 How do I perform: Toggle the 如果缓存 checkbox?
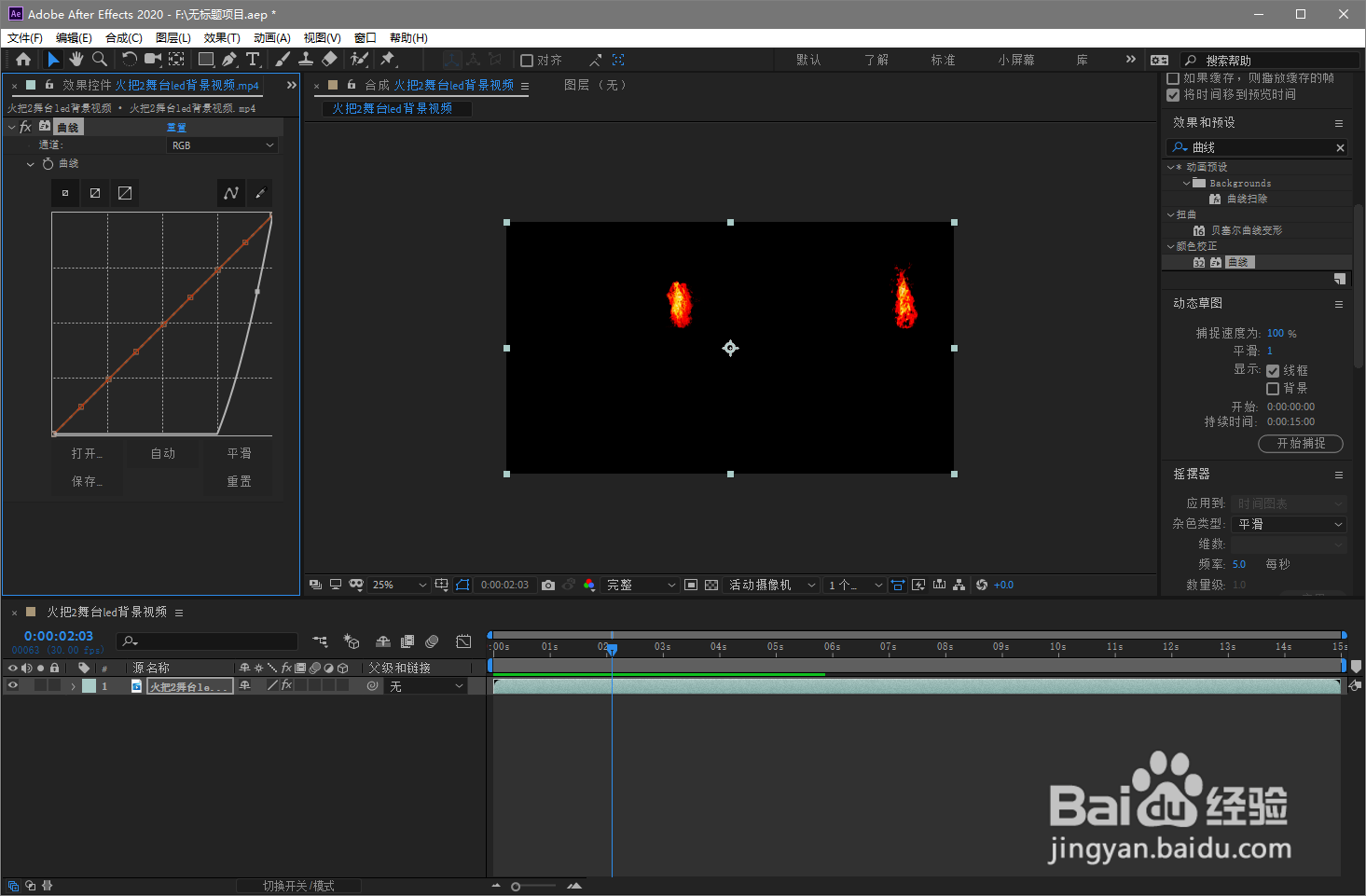point(1173,78)
